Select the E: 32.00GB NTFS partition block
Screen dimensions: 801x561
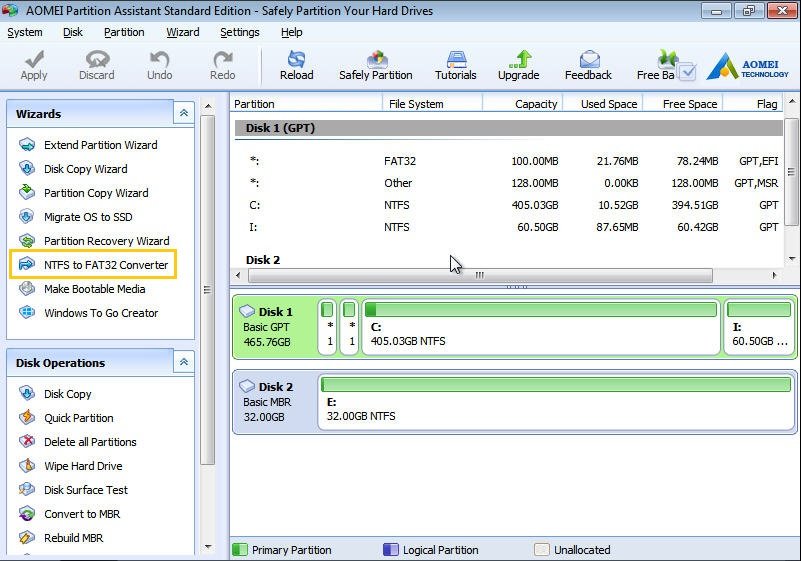556,401
